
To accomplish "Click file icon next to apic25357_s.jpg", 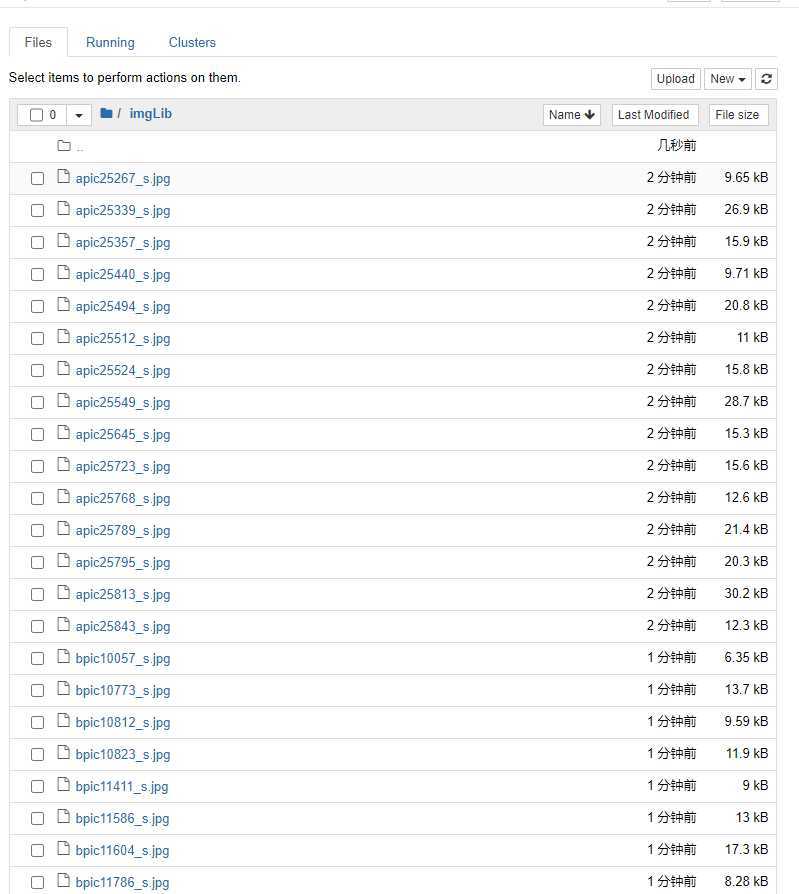I will [63, 241].
